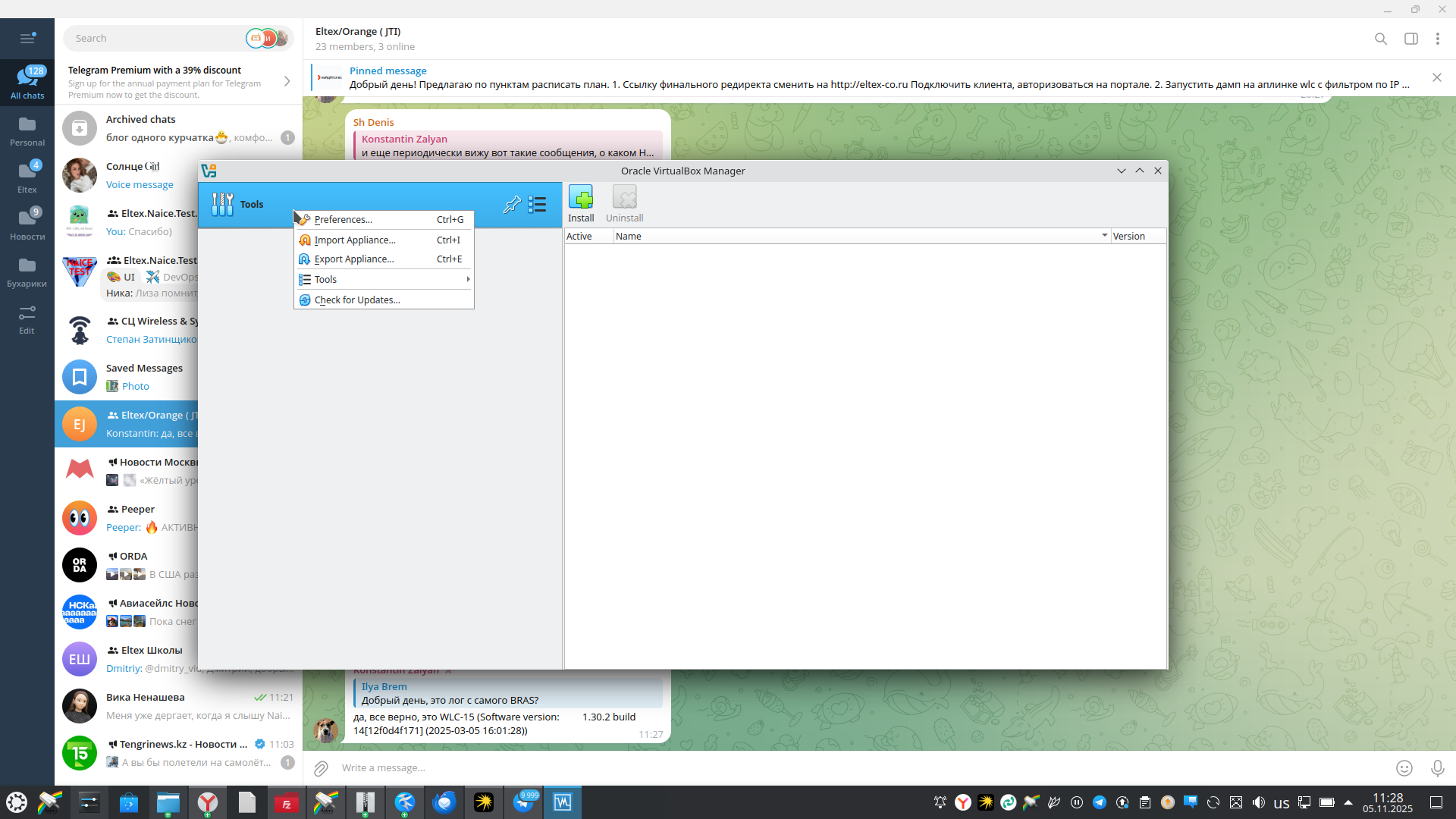Open chat options three-dot menu

point(1437,39)
